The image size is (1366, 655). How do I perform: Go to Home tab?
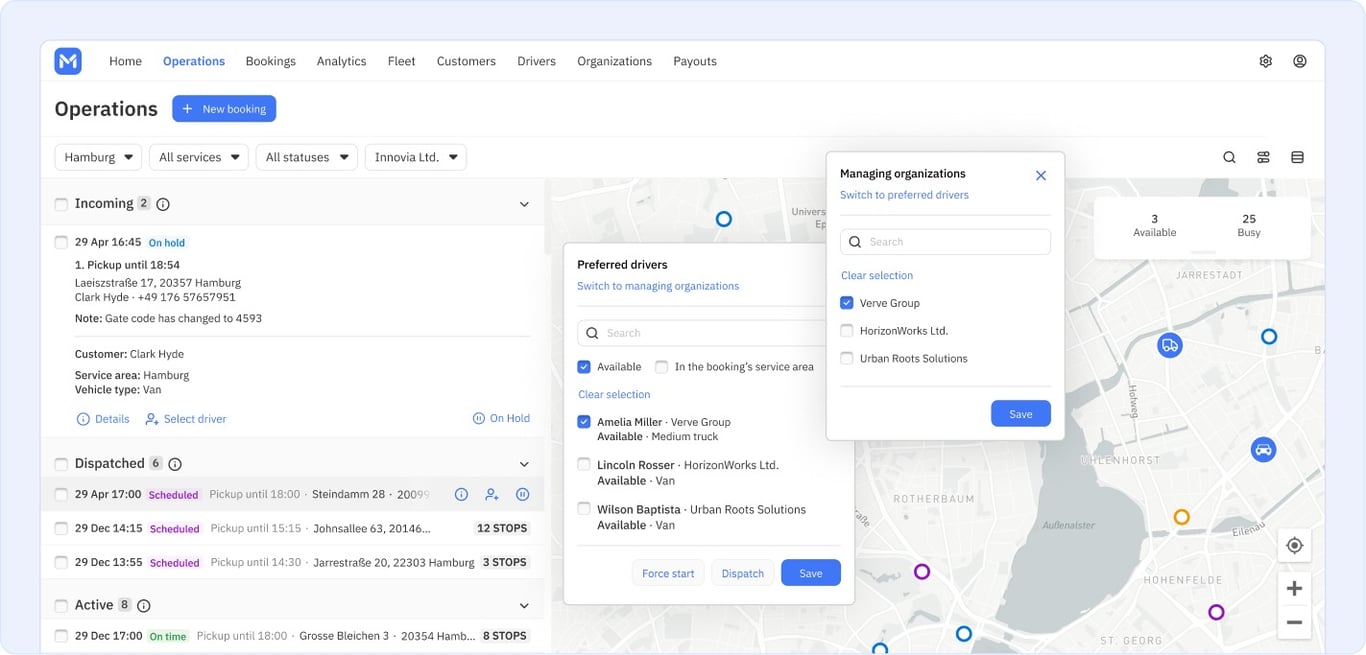click(x=125, y=61)
